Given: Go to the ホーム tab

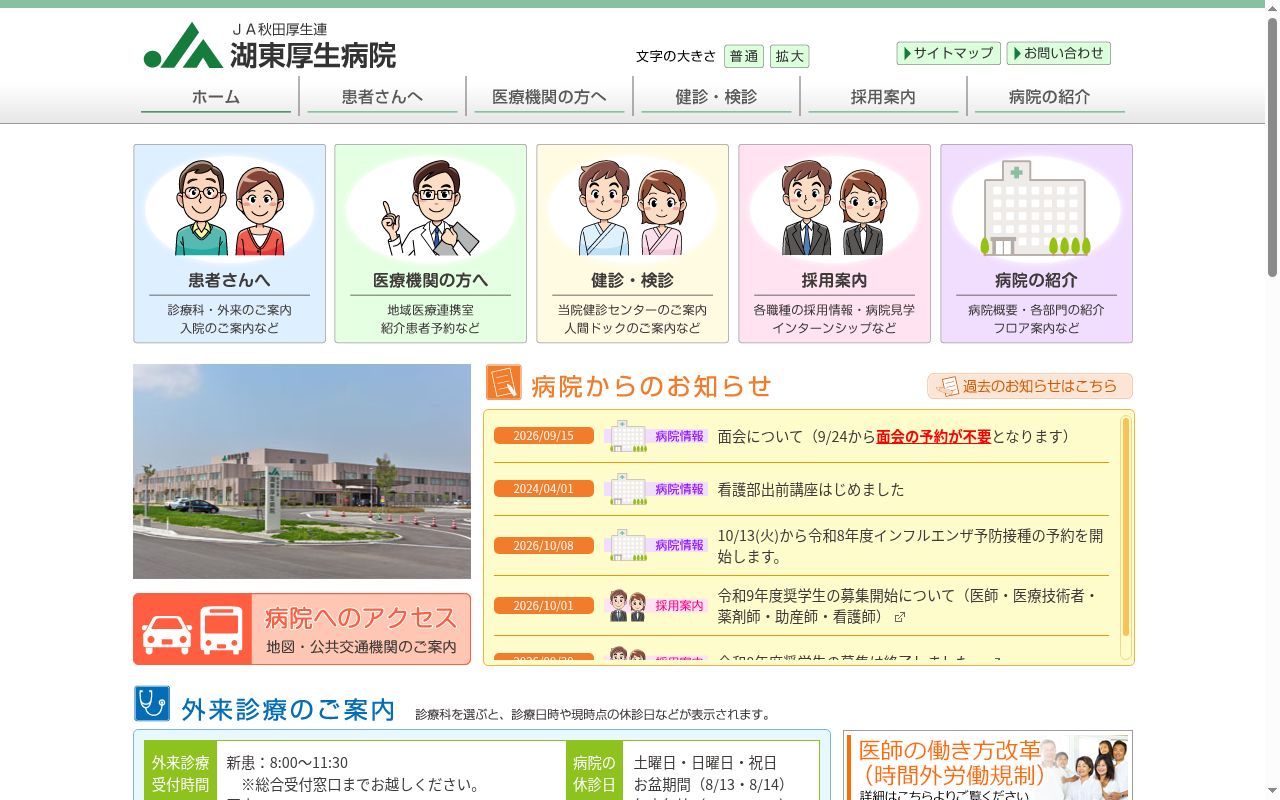Looking at the screenshot, I should (x=216, y=97).
